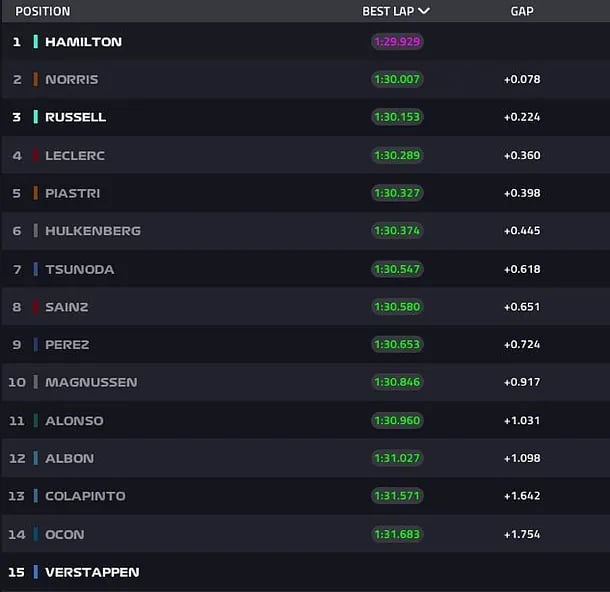
Task: Click the PIASTRI driver name
Action: click(72, 193)
